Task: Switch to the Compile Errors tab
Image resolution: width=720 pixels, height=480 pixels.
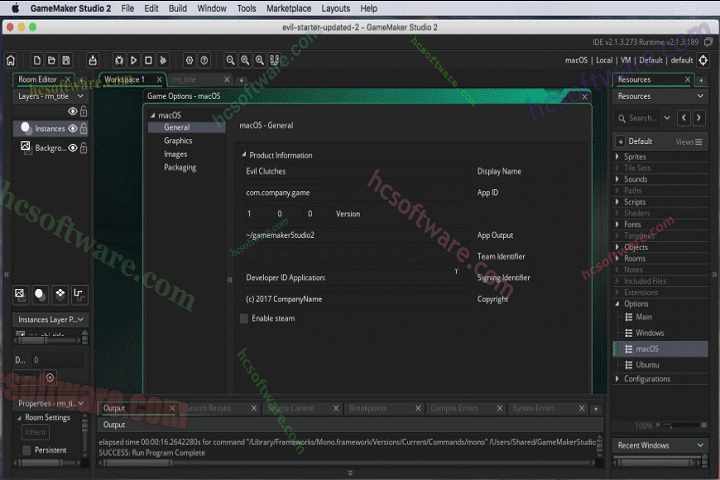Action: pyautogui.click(x=454, y=408)
